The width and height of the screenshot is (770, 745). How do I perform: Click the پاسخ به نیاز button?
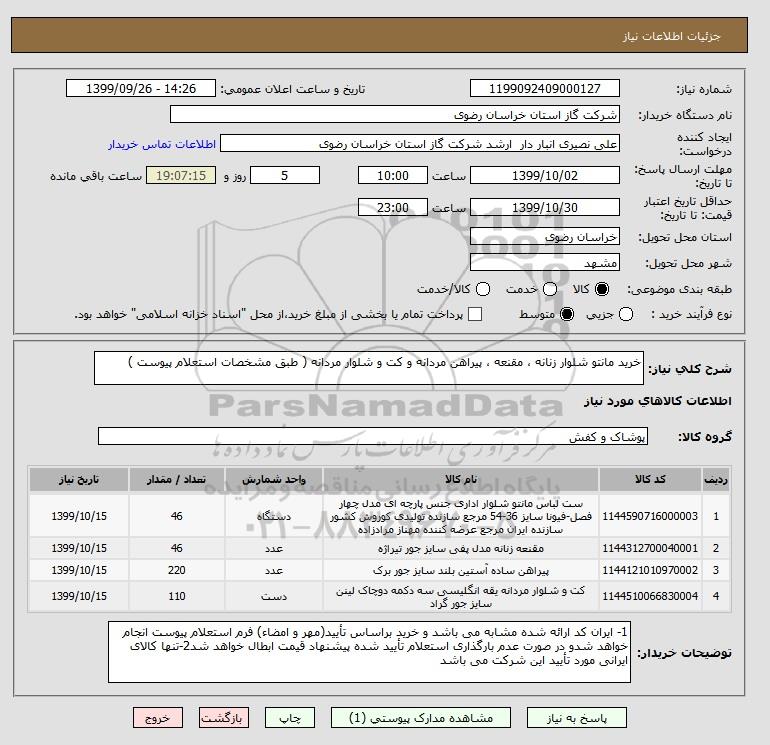click(x=577, y=718)
